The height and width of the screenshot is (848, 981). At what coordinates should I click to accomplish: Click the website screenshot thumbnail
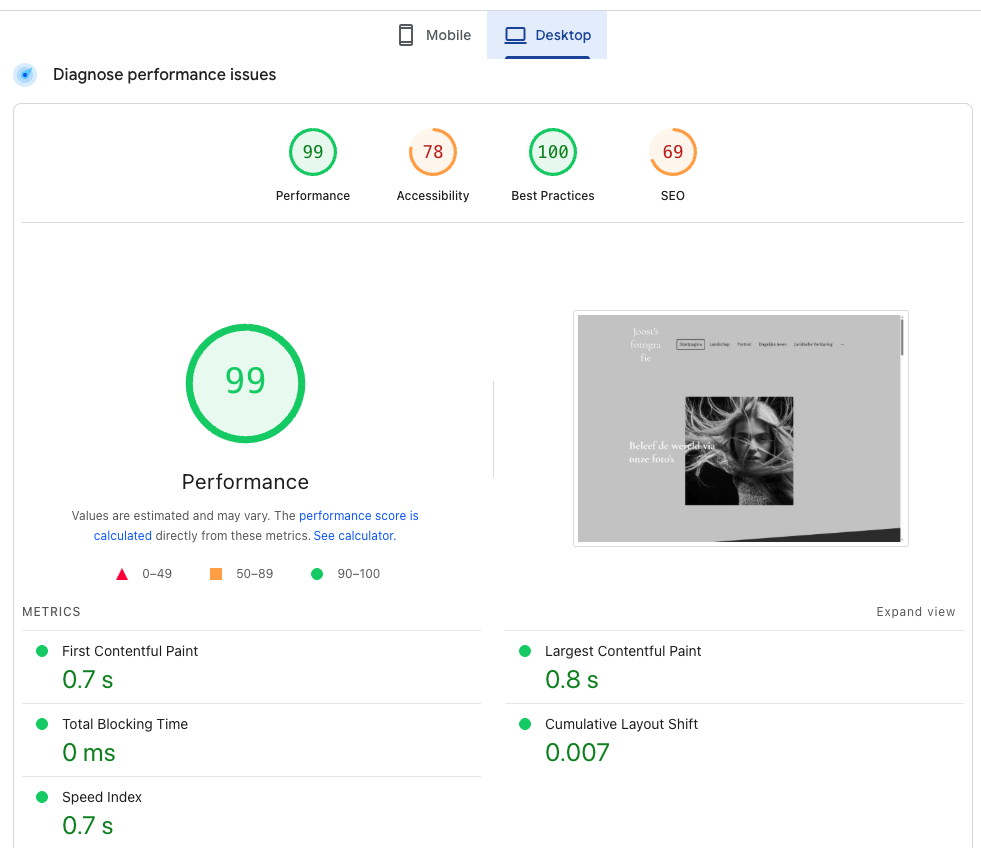[740, 428]
